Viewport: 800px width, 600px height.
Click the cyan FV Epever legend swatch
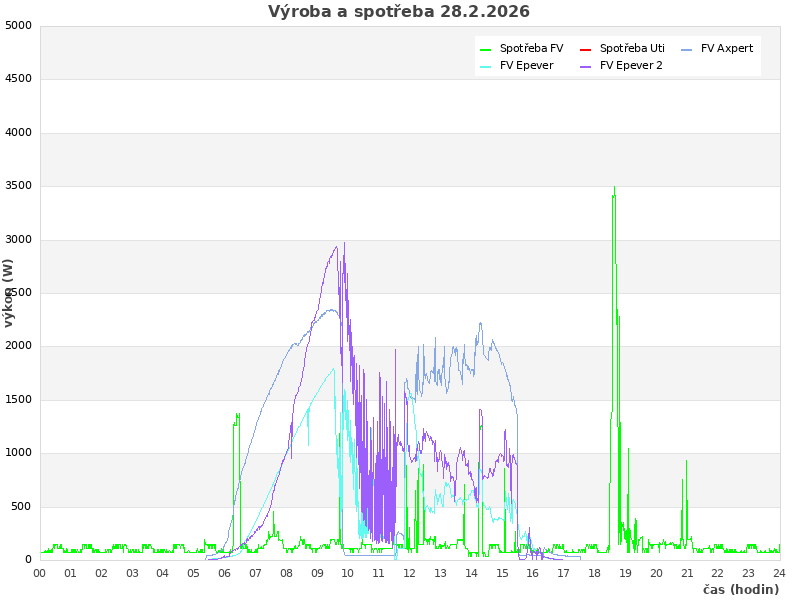[x=486, y=66]
